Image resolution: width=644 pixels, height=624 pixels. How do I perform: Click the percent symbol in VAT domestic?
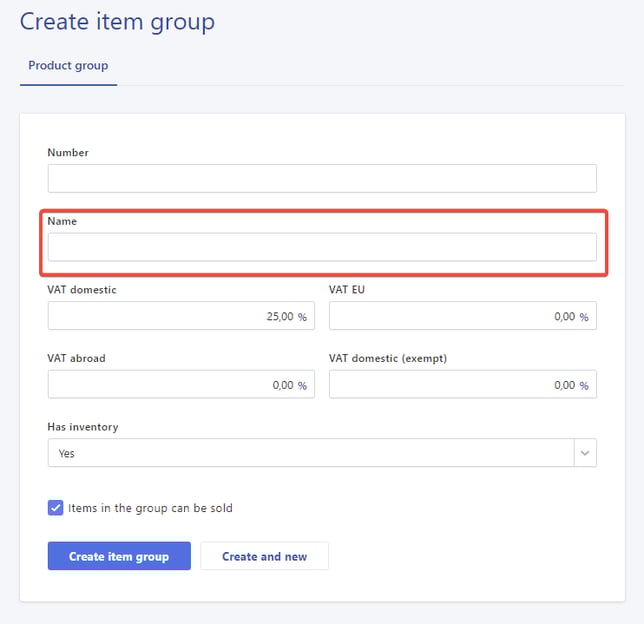pyautogui.click(x=302, y=317)
